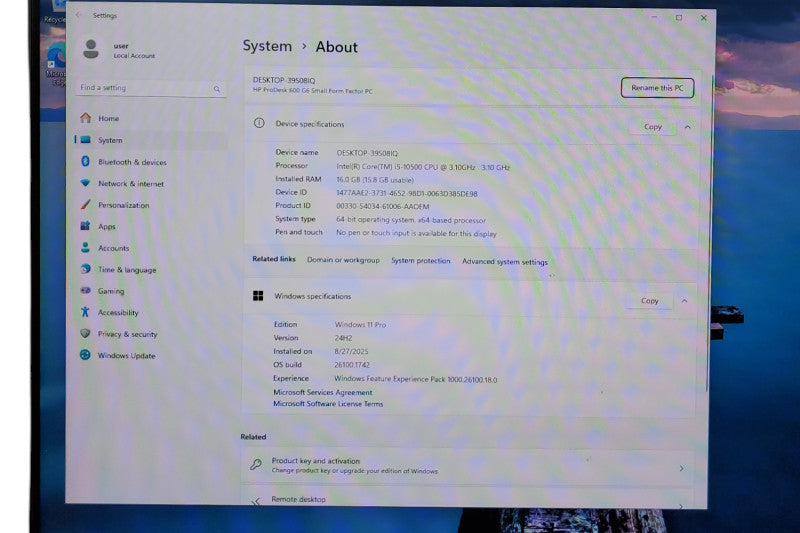Go to Windows Update settings

[127, 356]
